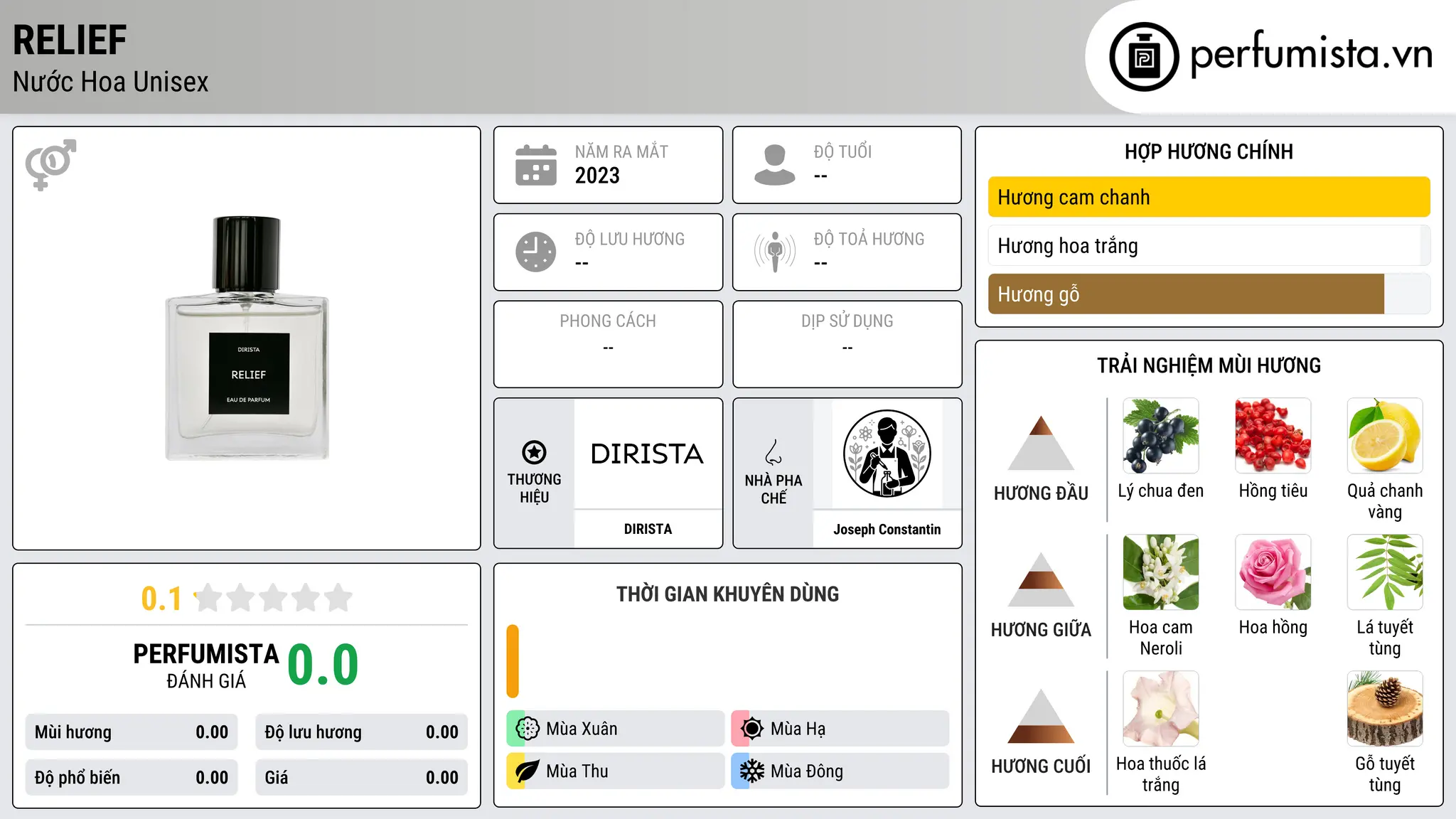The width and height of the screenshot is (1456, 819).
Task: Click the Thời gian khuyên dùng heading
Action: coord(727,594)
